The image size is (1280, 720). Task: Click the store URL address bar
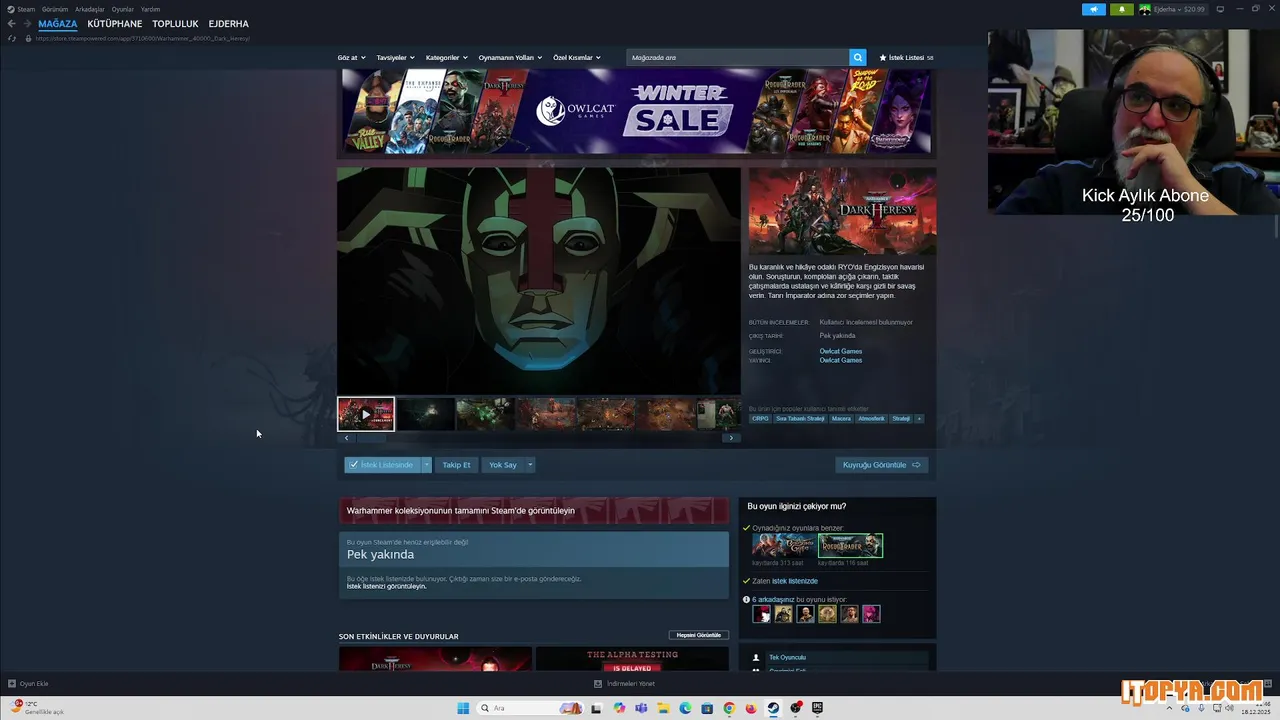(x=142, y=38)
